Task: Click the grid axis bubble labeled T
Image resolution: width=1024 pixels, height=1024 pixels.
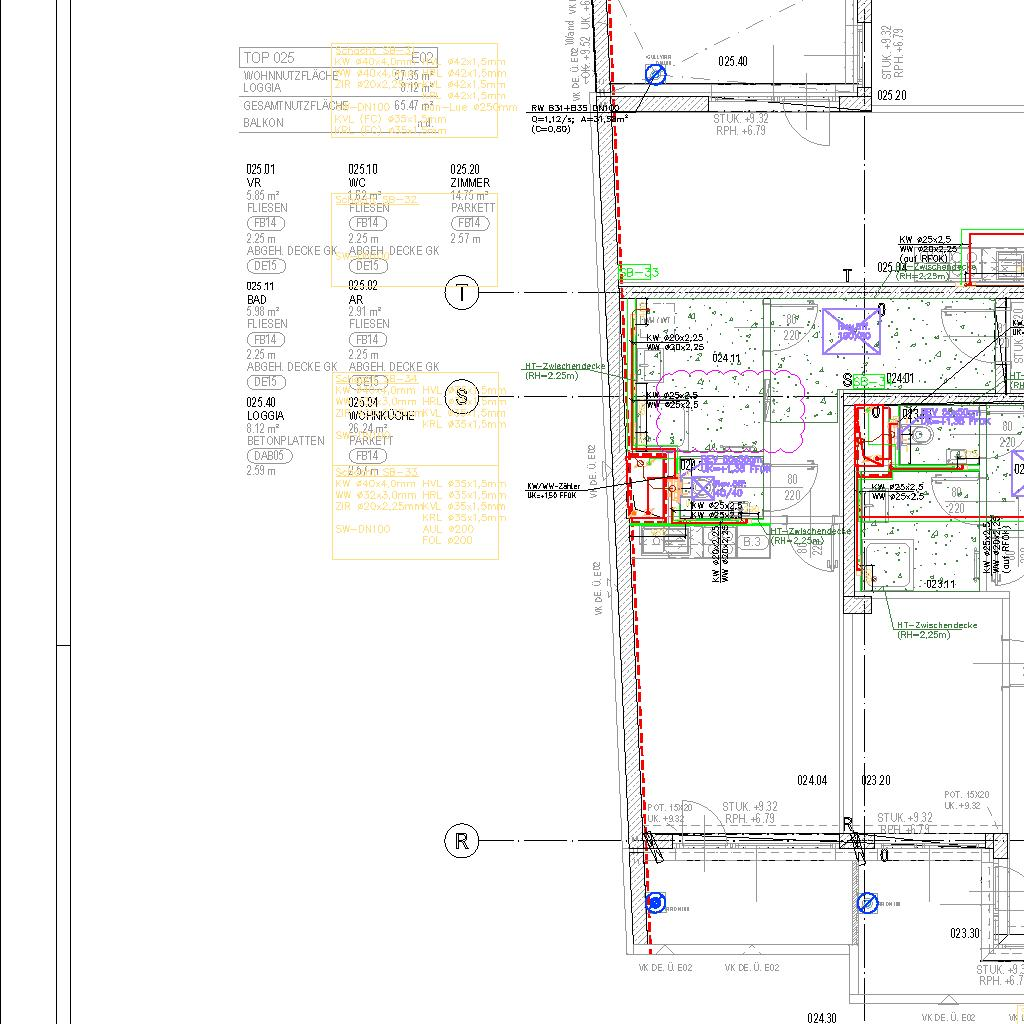Action: tap(461, 293)
